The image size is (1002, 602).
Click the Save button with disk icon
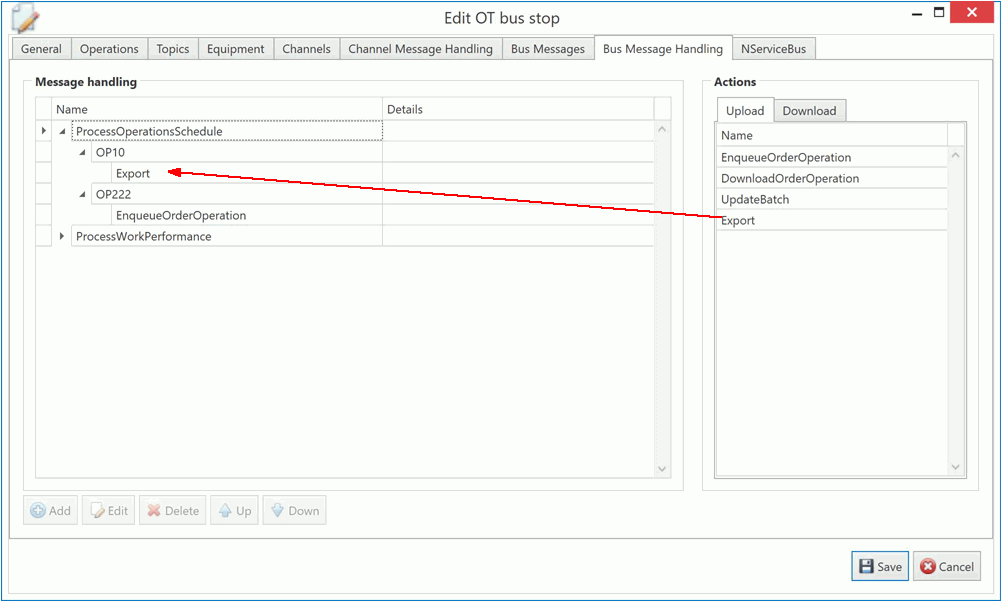pyautogui.click(x=880, y=566)
